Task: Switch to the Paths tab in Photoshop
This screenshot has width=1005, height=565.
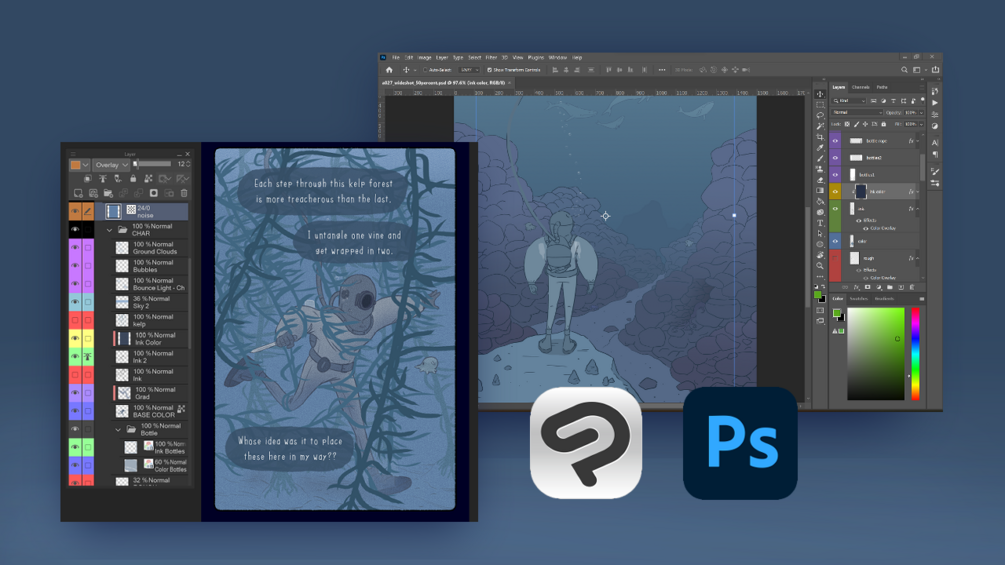Action: (x=882, y=87)
